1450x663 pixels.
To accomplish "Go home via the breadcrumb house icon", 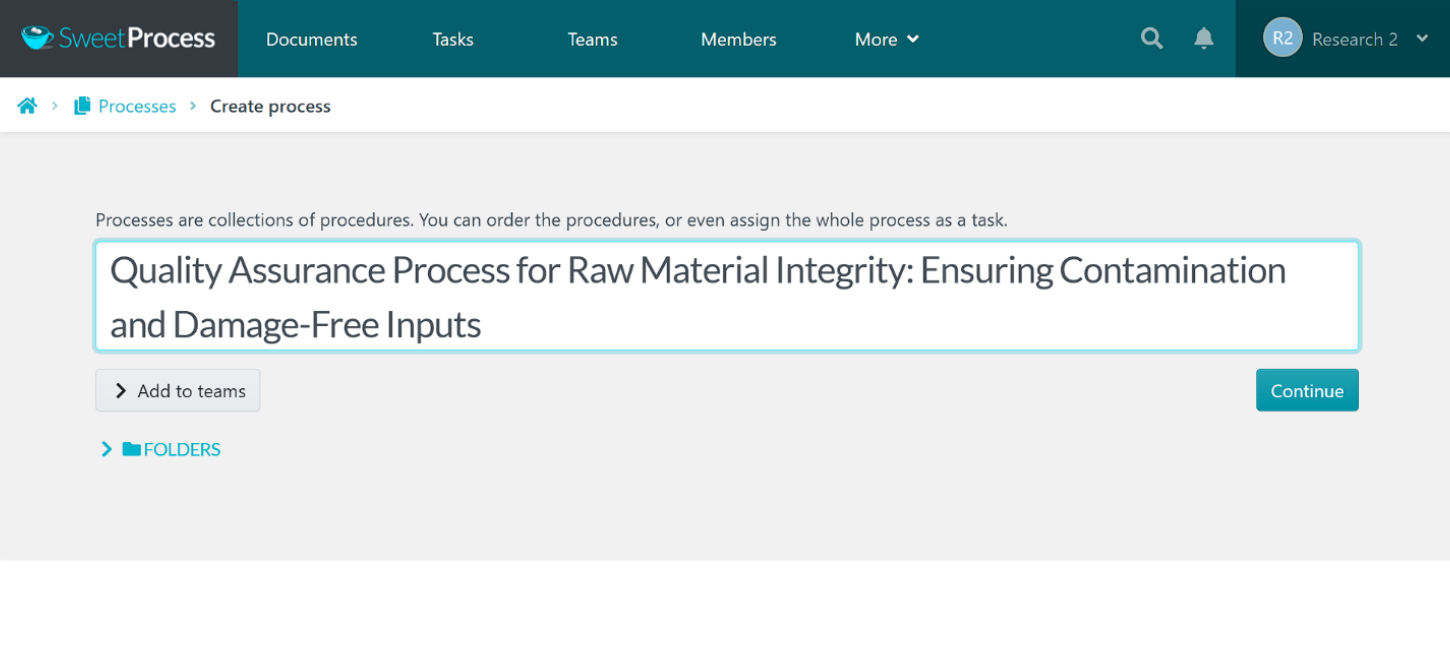I will point(27,106).
